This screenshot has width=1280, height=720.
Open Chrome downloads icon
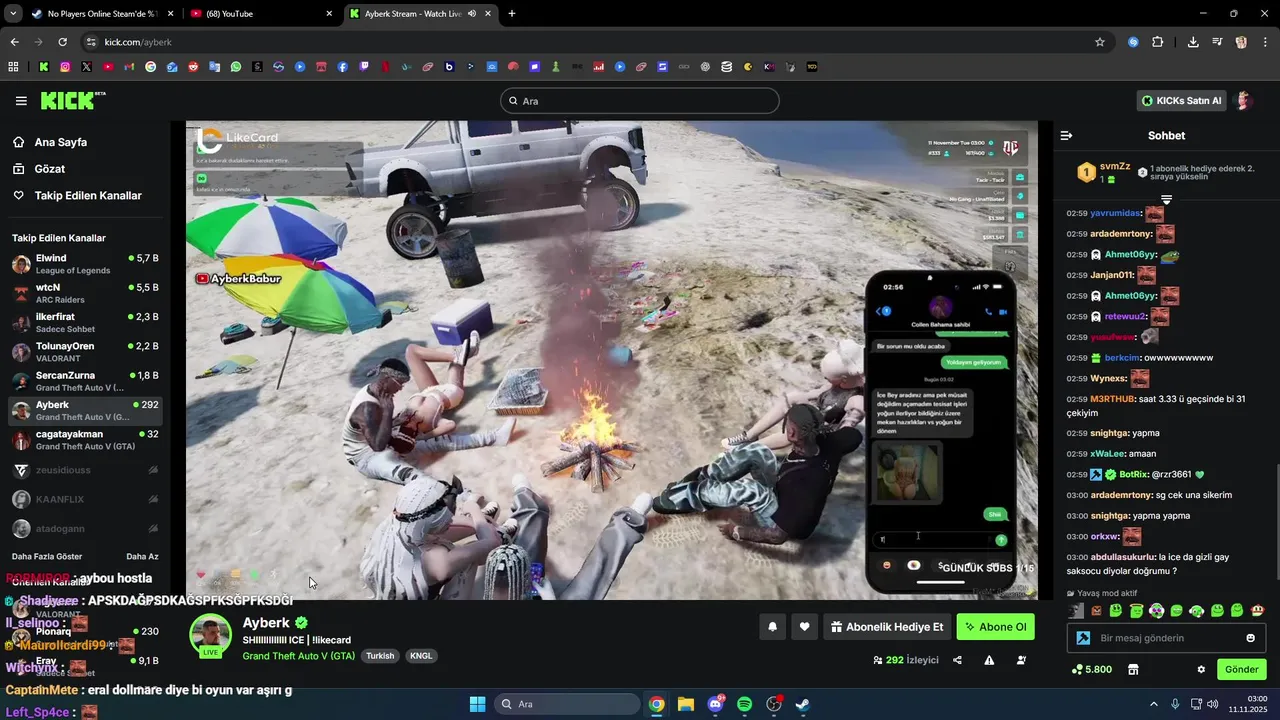(x=1193, y=42)
